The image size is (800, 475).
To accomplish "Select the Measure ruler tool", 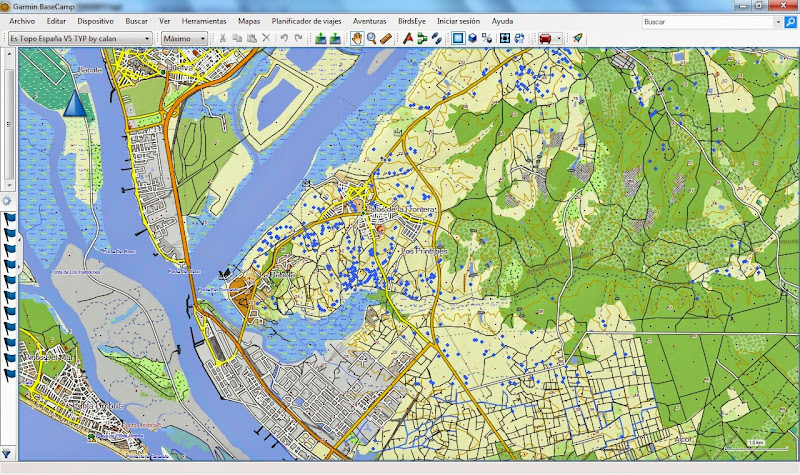I will (386, 38).
